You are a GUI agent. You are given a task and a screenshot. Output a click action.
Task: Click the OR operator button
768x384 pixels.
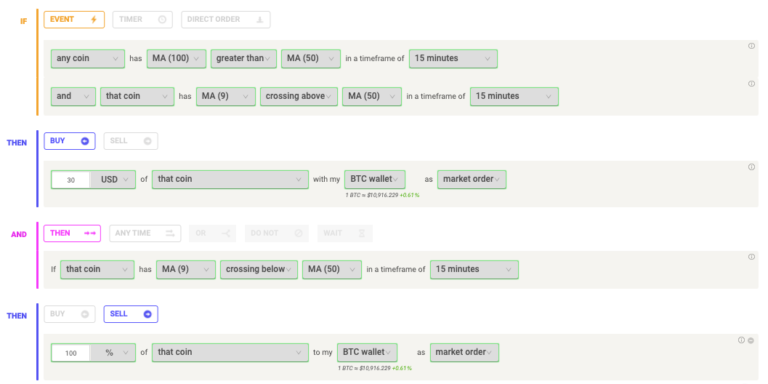213,234
